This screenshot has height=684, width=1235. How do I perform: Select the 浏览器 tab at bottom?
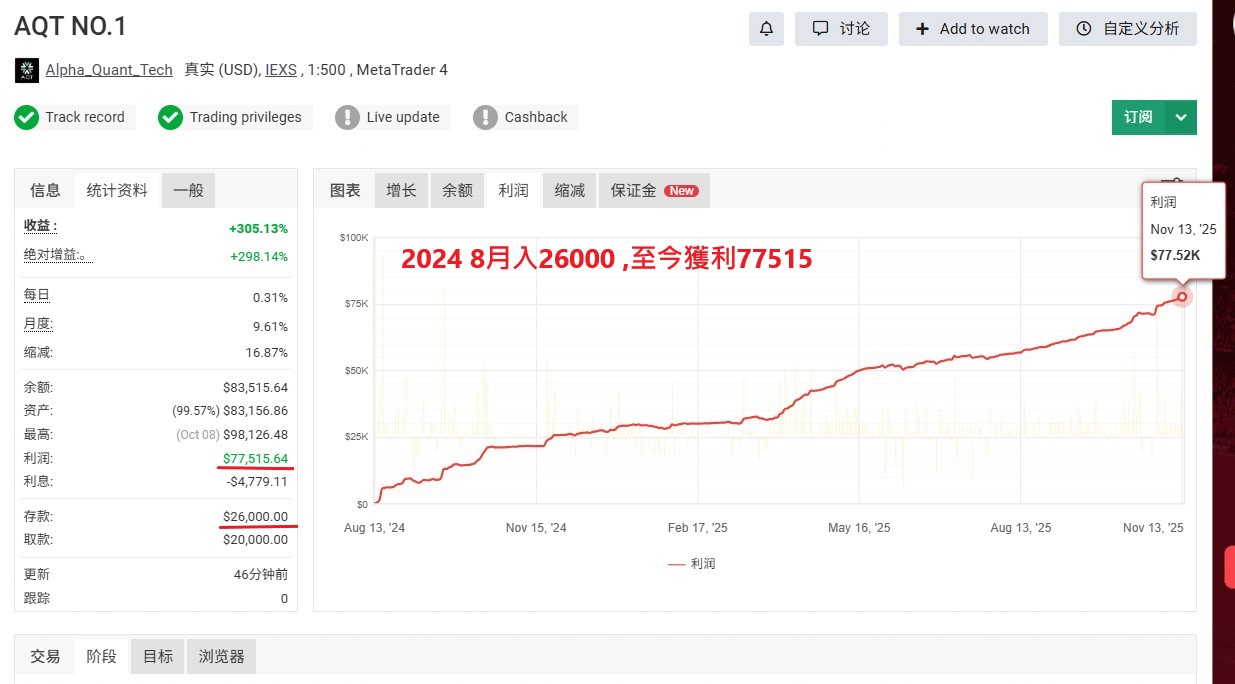(220, 656)
